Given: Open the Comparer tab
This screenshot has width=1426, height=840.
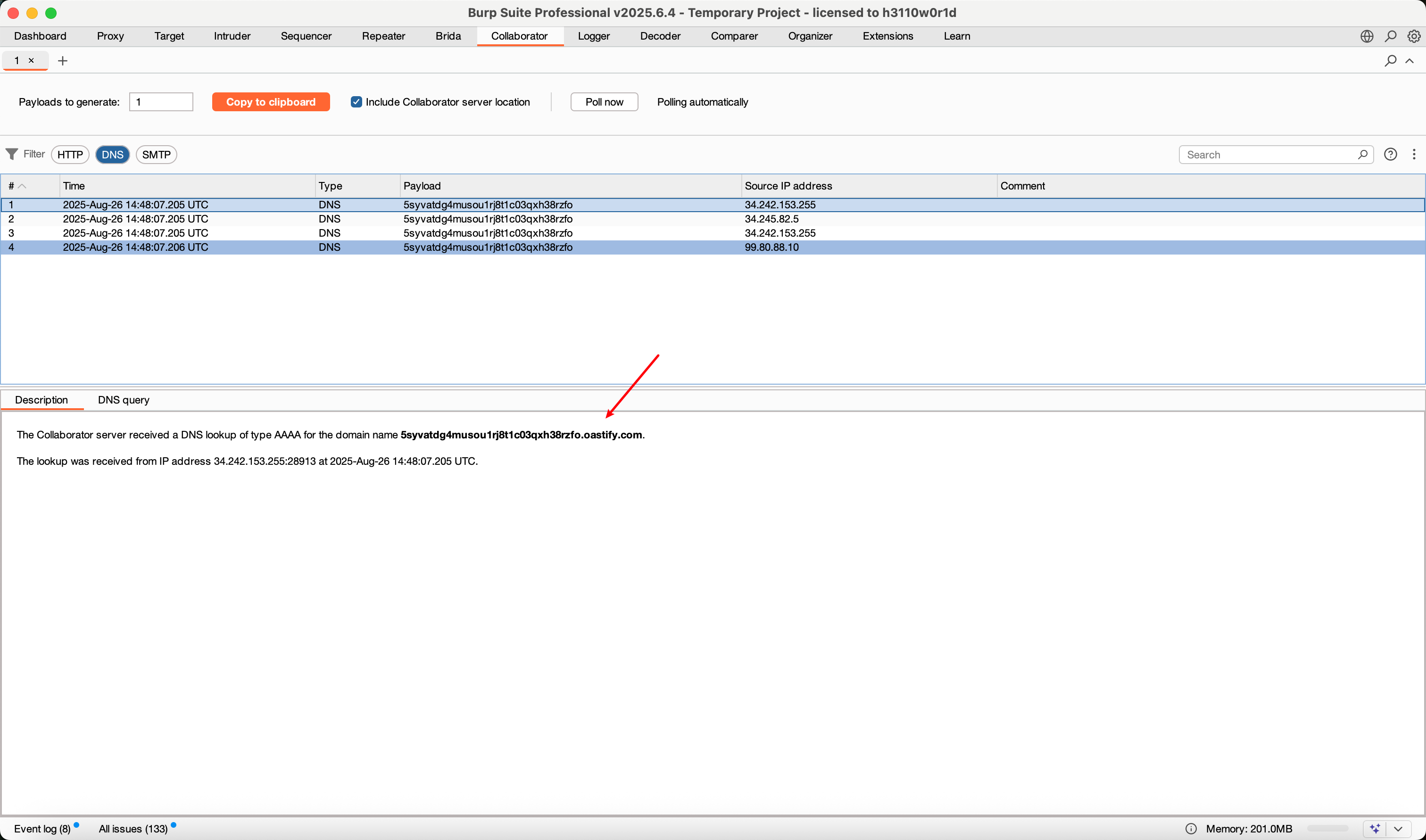Looking at the screenshot, I should pyautogui.click(x=734, y=36).
